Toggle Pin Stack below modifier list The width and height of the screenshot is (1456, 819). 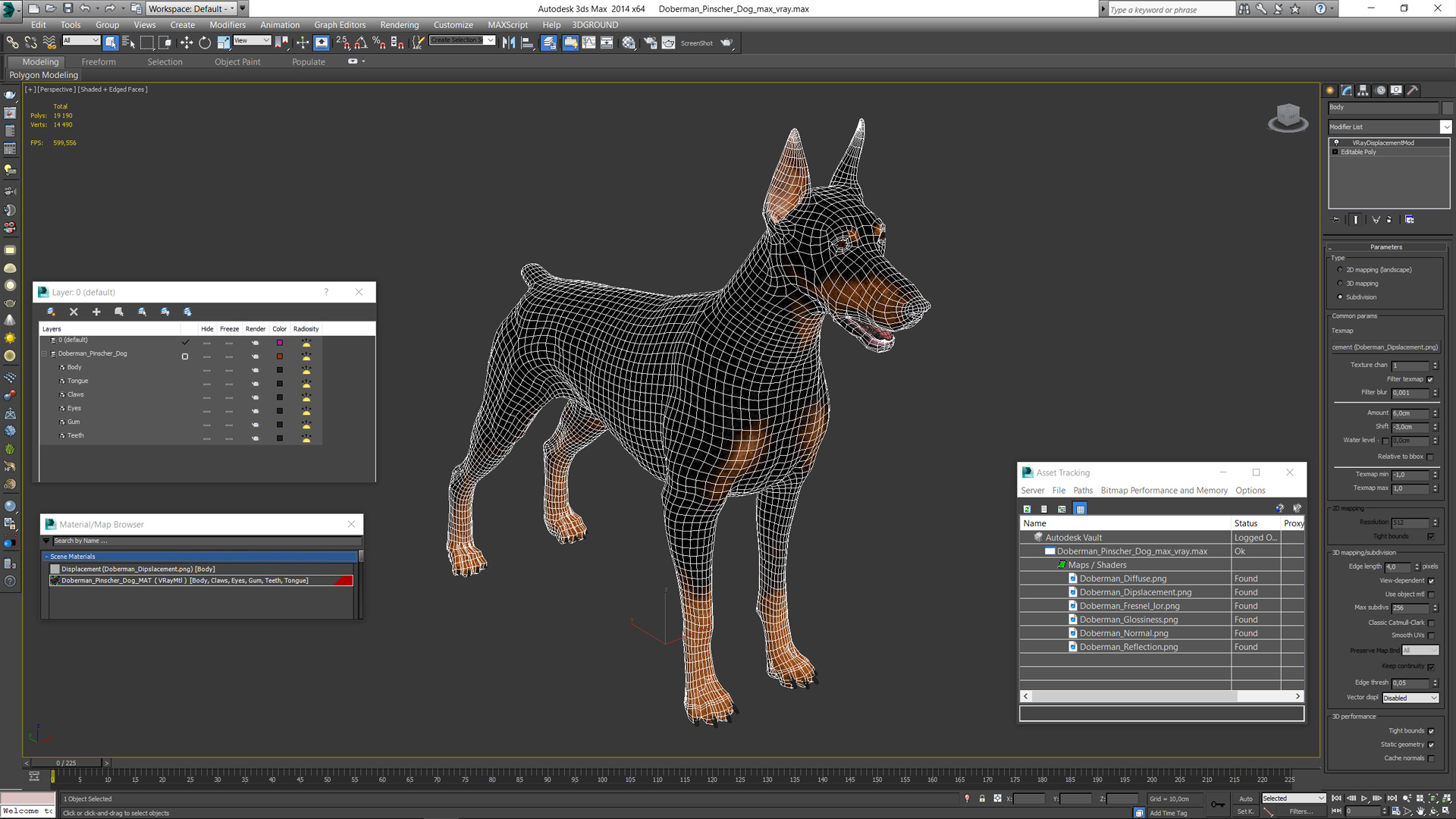coord(1336,220)
